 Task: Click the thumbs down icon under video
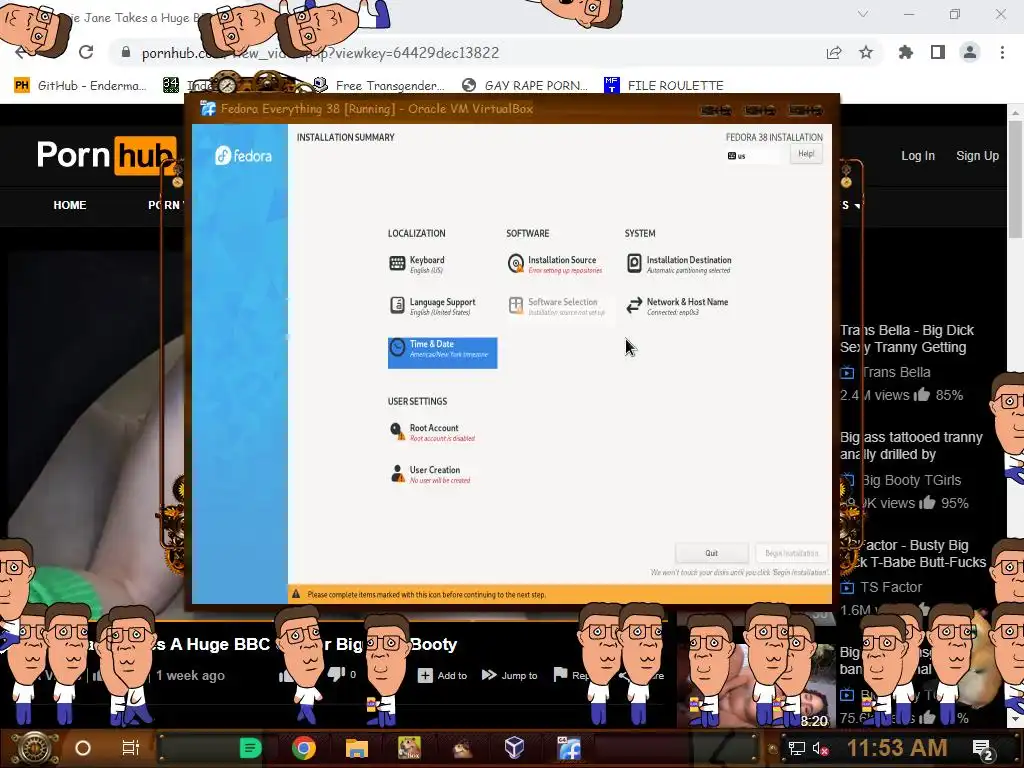(x=336, y=675)
